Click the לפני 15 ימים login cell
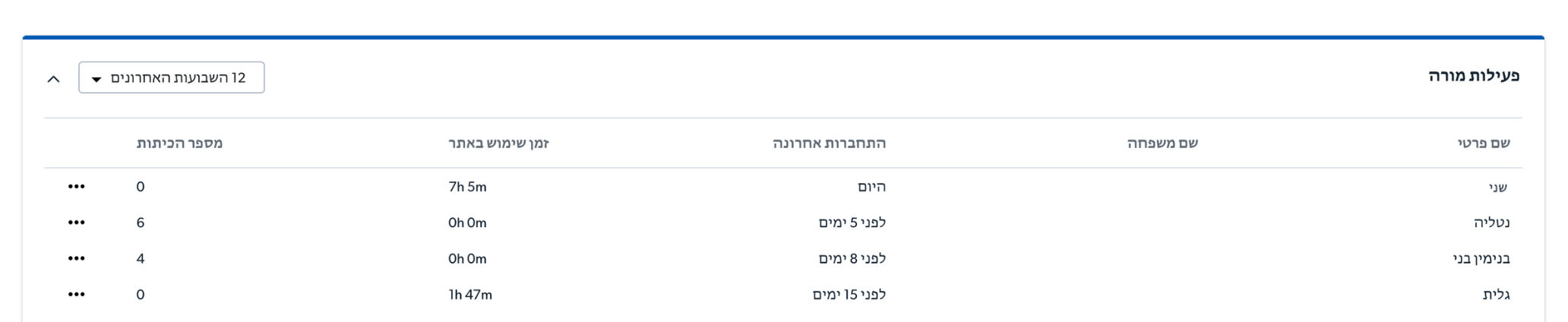 (849, 295)
